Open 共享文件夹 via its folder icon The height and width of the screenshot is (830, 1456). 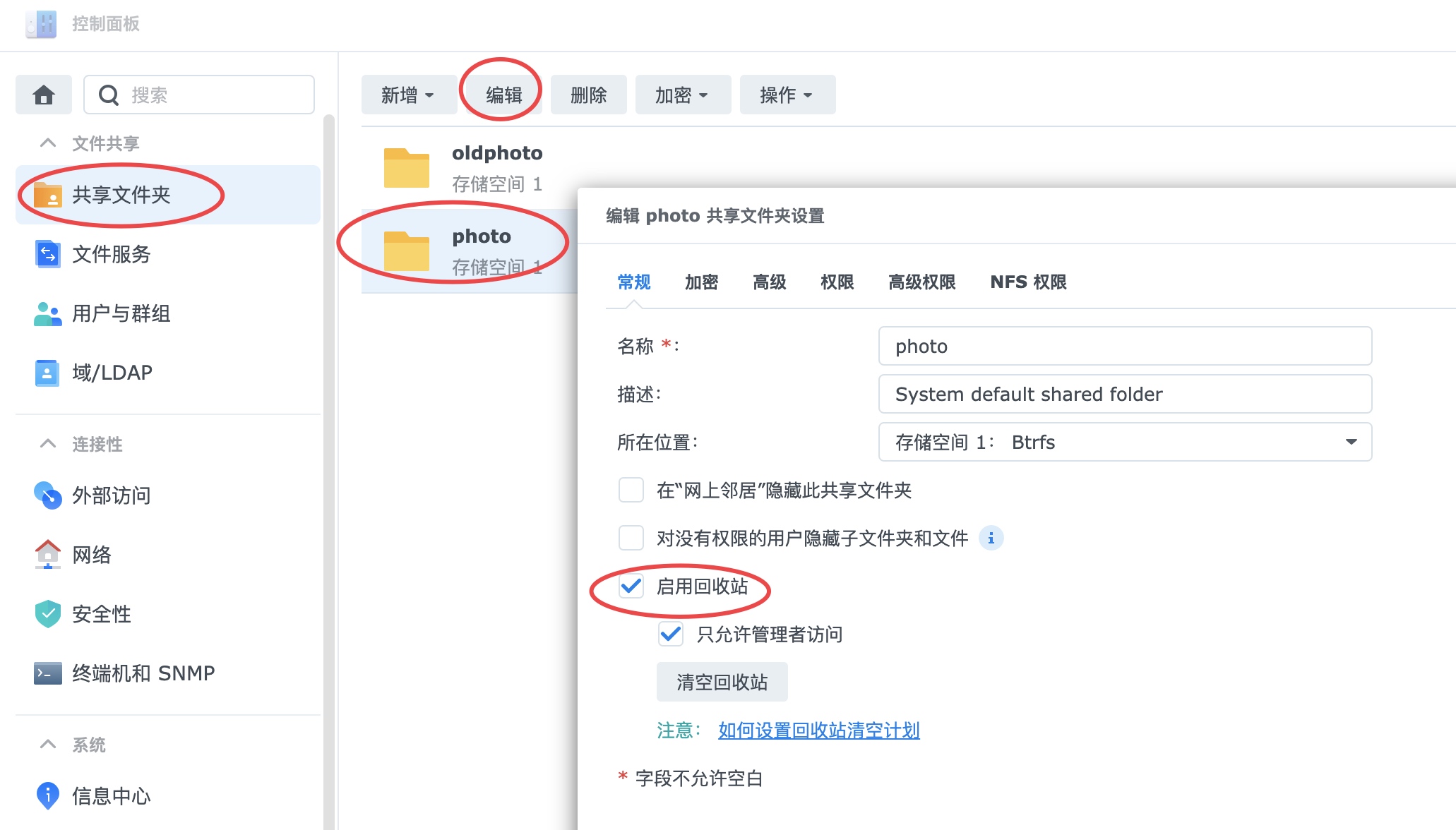pos(48,195)
